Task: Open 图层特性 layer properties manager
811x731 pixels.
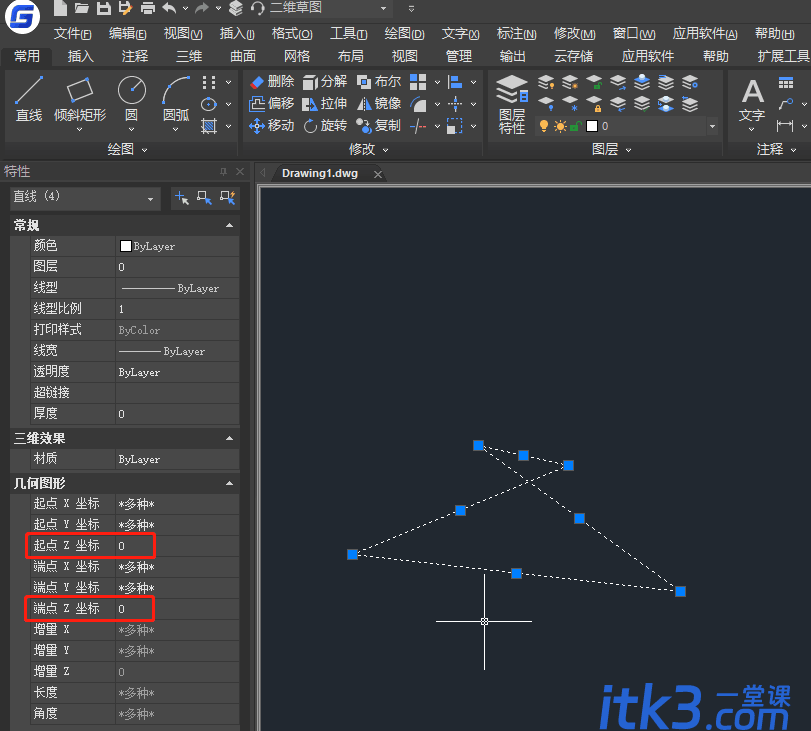Action: (512, 105)
